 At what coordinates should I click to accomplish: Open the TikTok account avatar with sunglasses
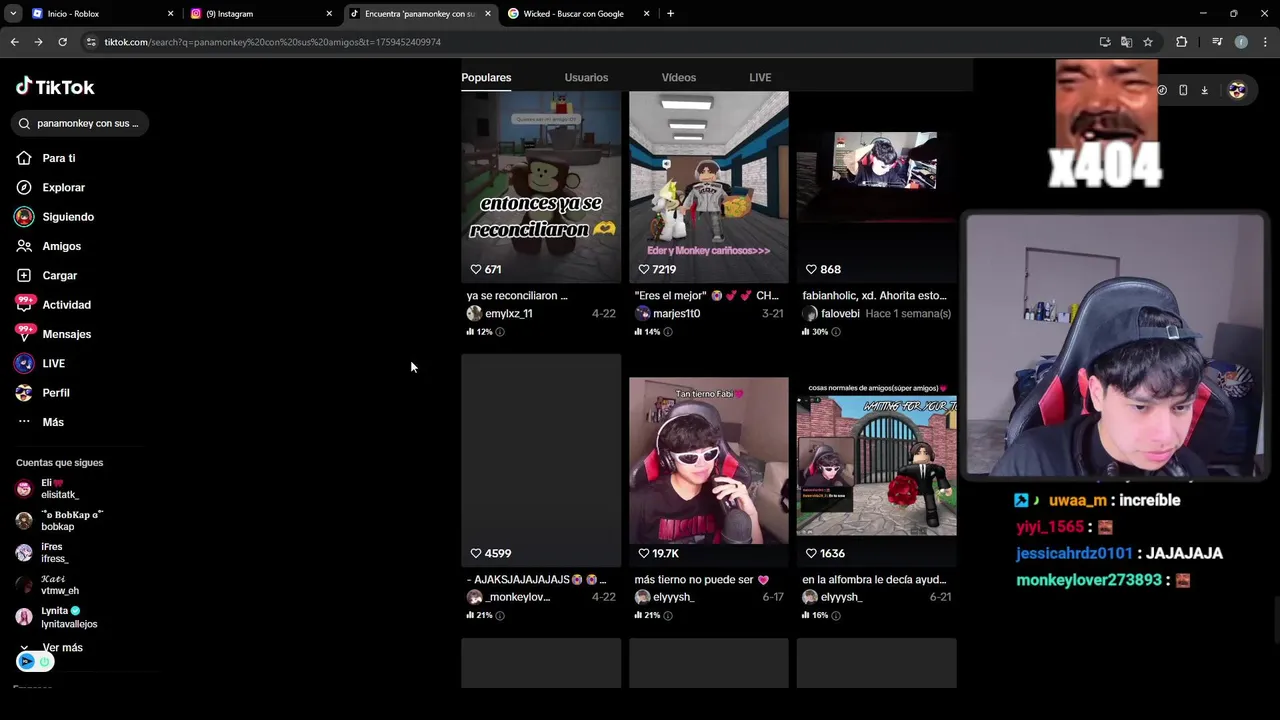pos(1237,90)
